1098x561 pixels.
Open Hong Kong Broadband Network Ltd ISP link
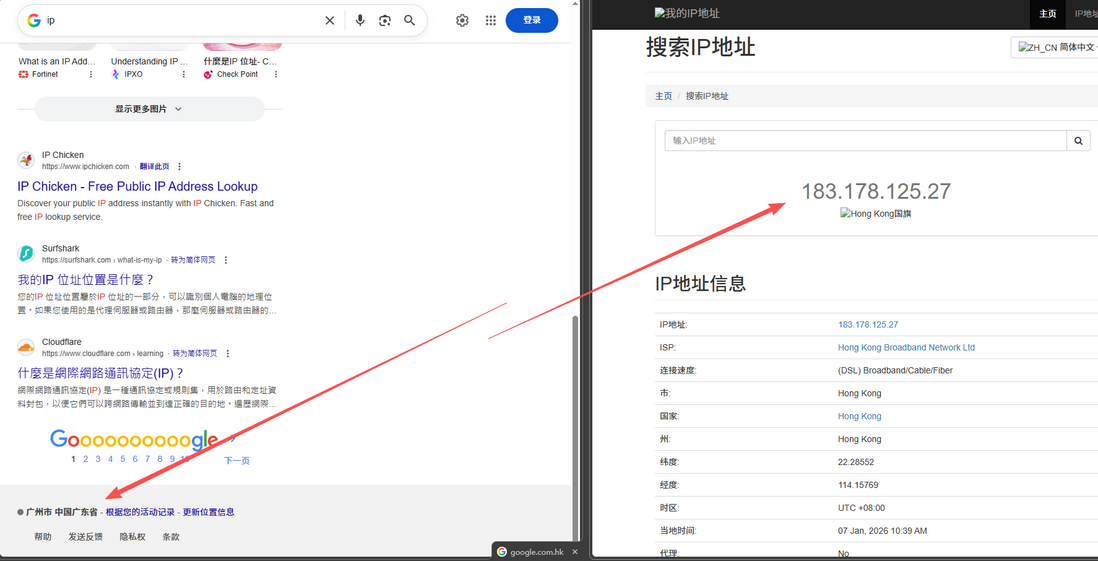(x=906, y=348)
